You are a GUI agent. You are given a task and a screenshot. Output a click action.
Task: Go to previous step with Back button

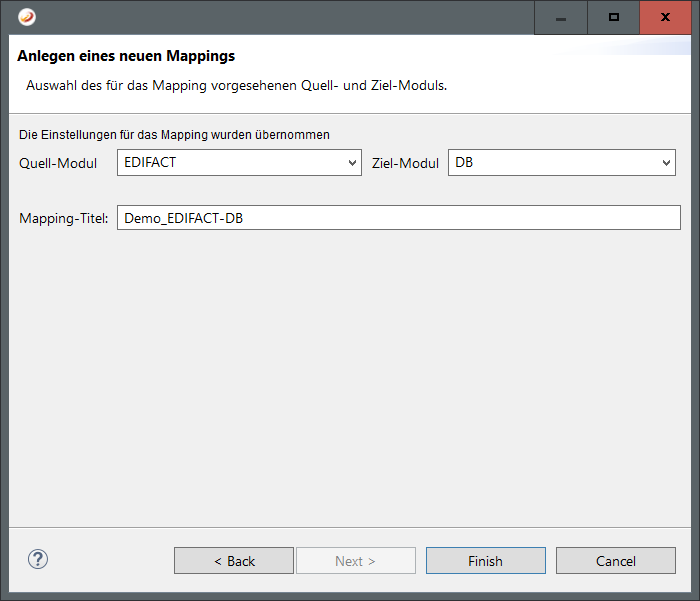click(x=234, y=561)
